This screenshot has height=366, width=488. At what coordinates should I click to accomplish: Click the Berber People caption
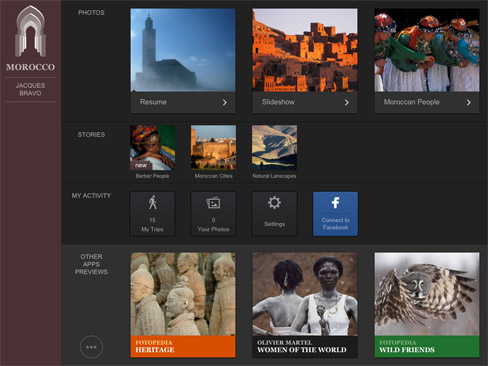pos(152,176)
